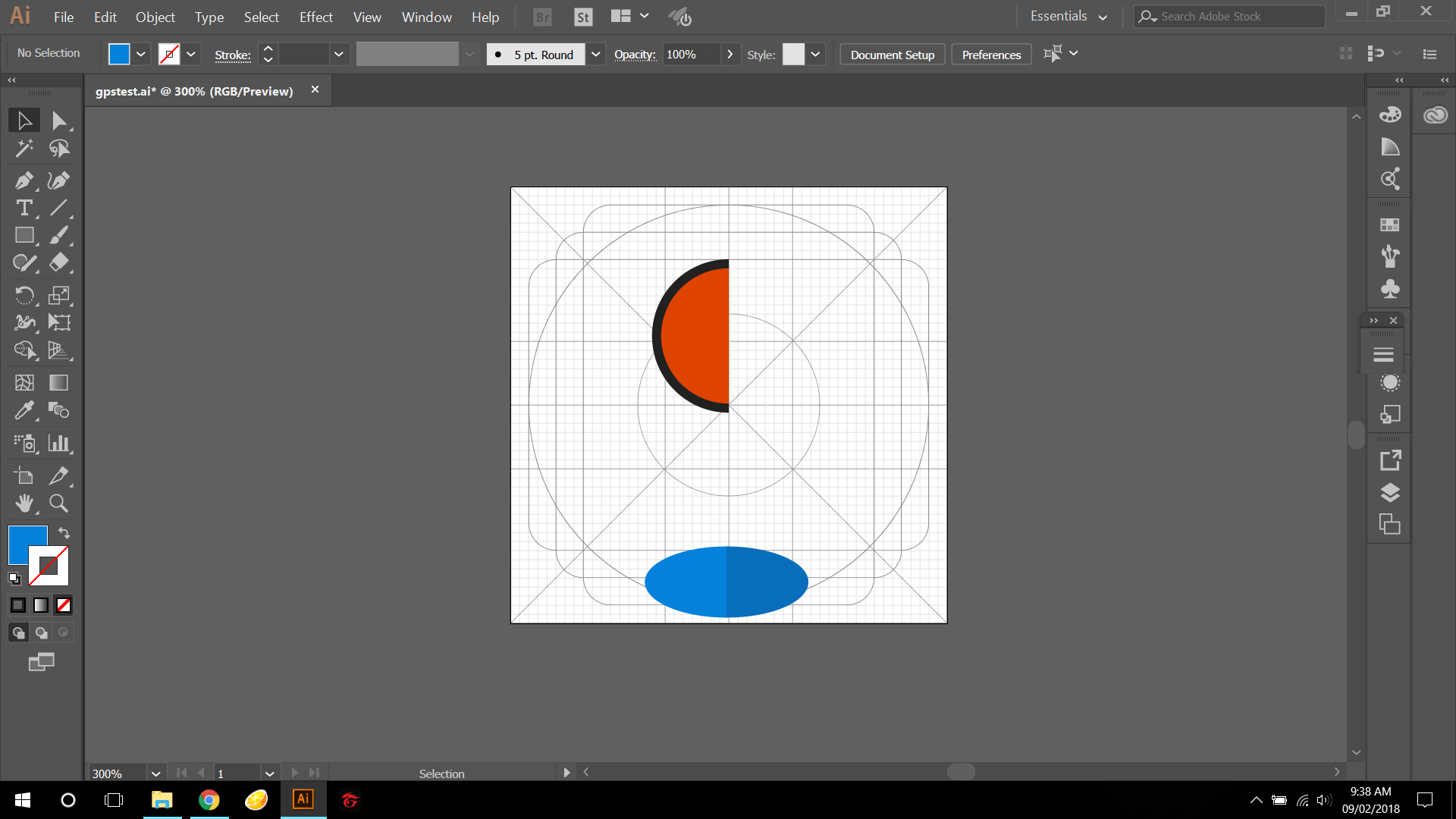Select the Eraser tool
Image resolution: width=1456 pixels, height=819 pixels.
pos(58,262)
